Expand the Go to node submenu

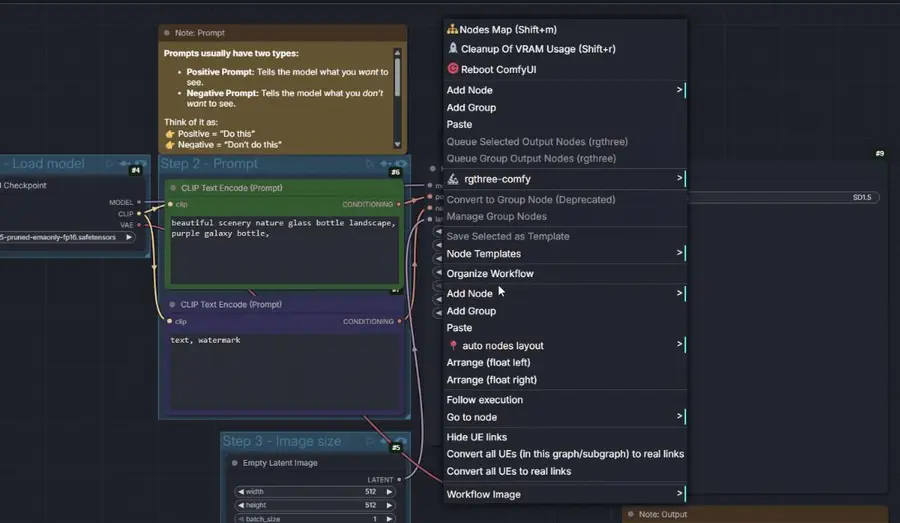click(x=565, y=417)
